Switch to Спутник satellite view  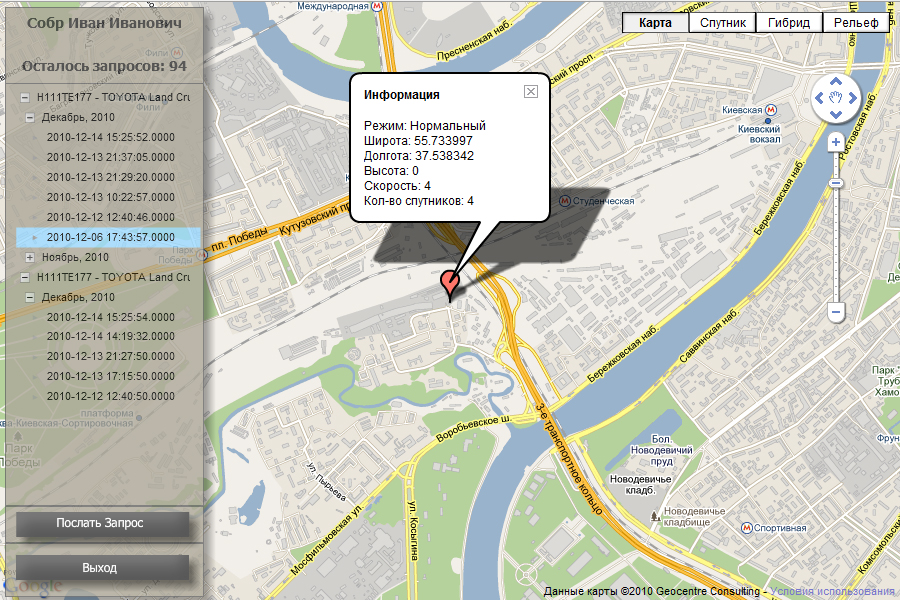(723, 23)
